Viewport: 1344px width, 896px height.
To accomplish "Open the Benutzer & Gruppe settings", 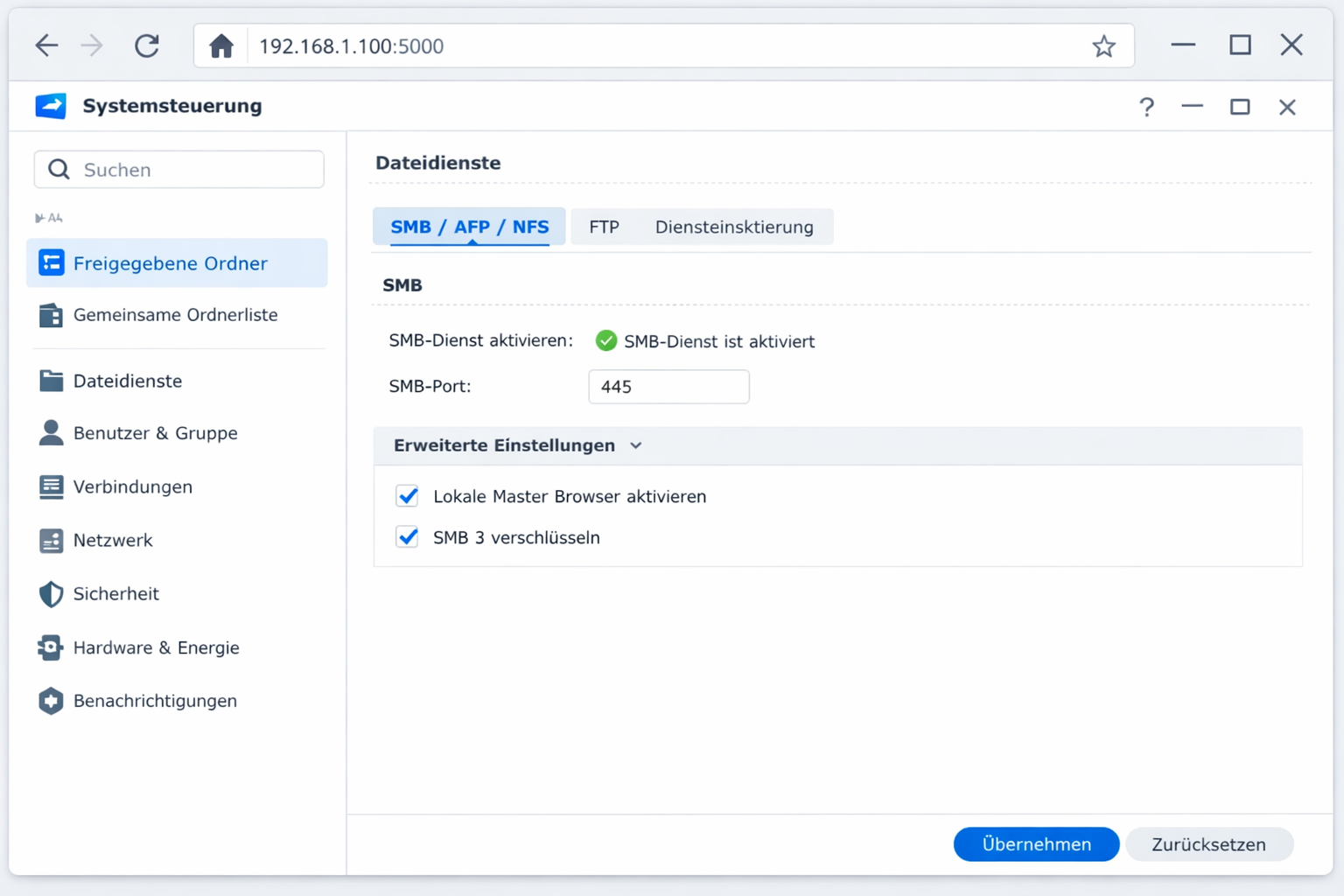I will 155,433.
